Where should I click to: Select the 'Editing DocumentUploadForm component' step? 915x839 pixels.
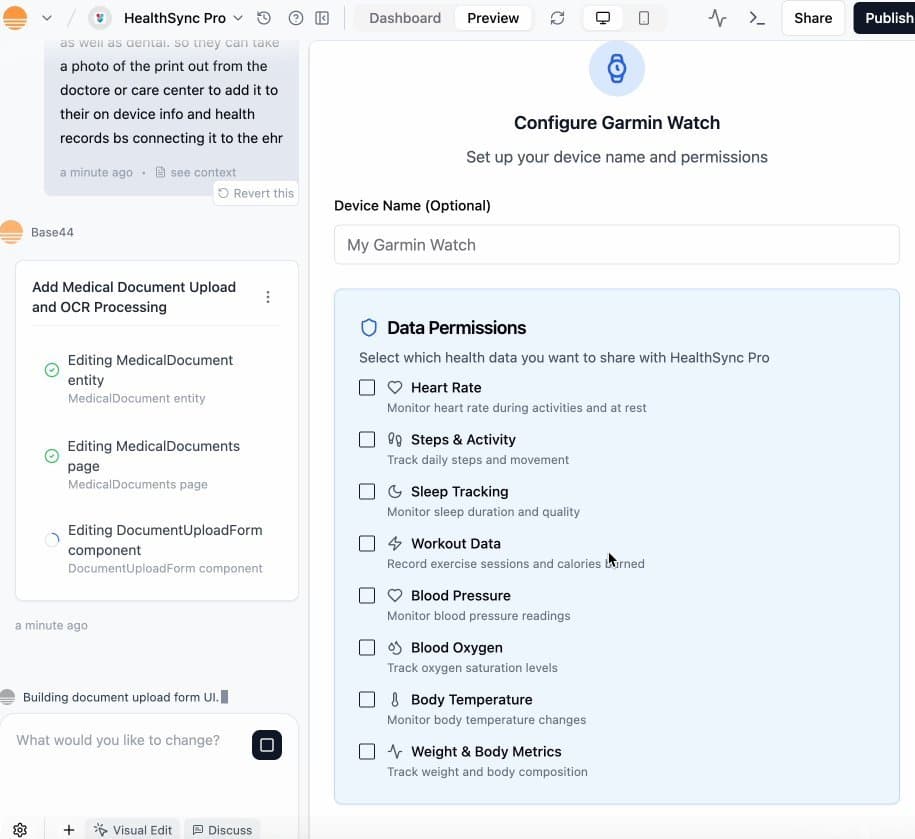[156, 548]
